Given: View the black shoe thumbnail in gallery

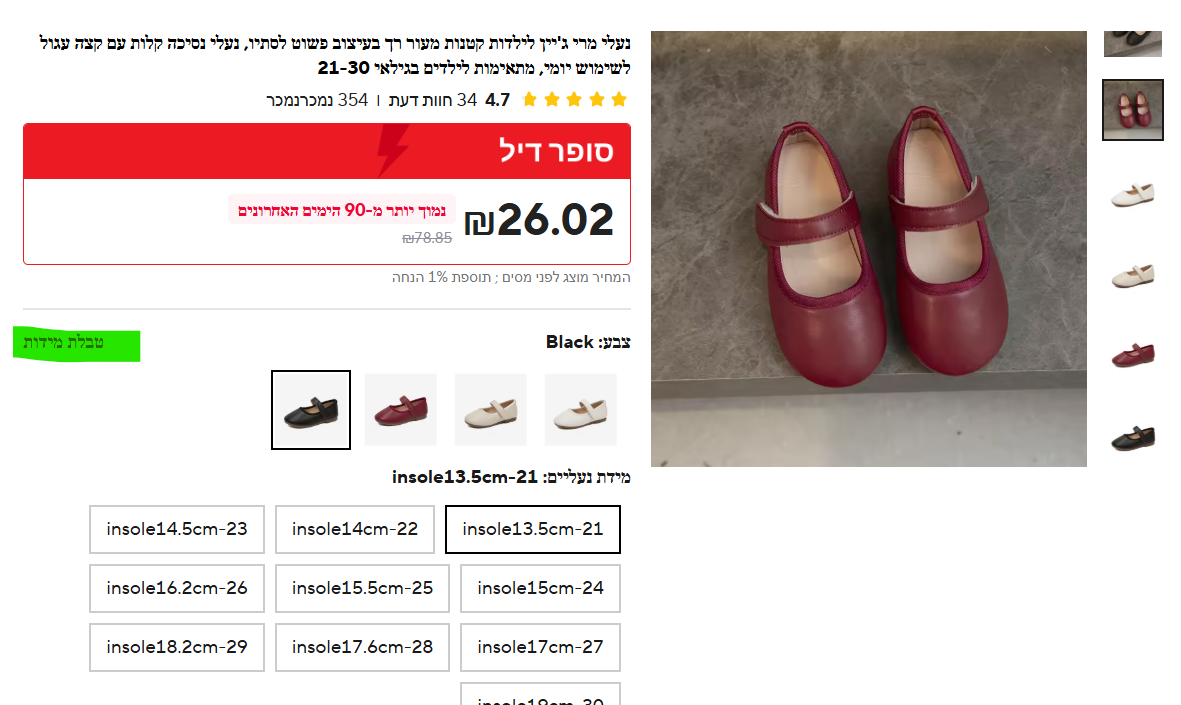Looking at the screenshot, I should (x=1133, y=437).
